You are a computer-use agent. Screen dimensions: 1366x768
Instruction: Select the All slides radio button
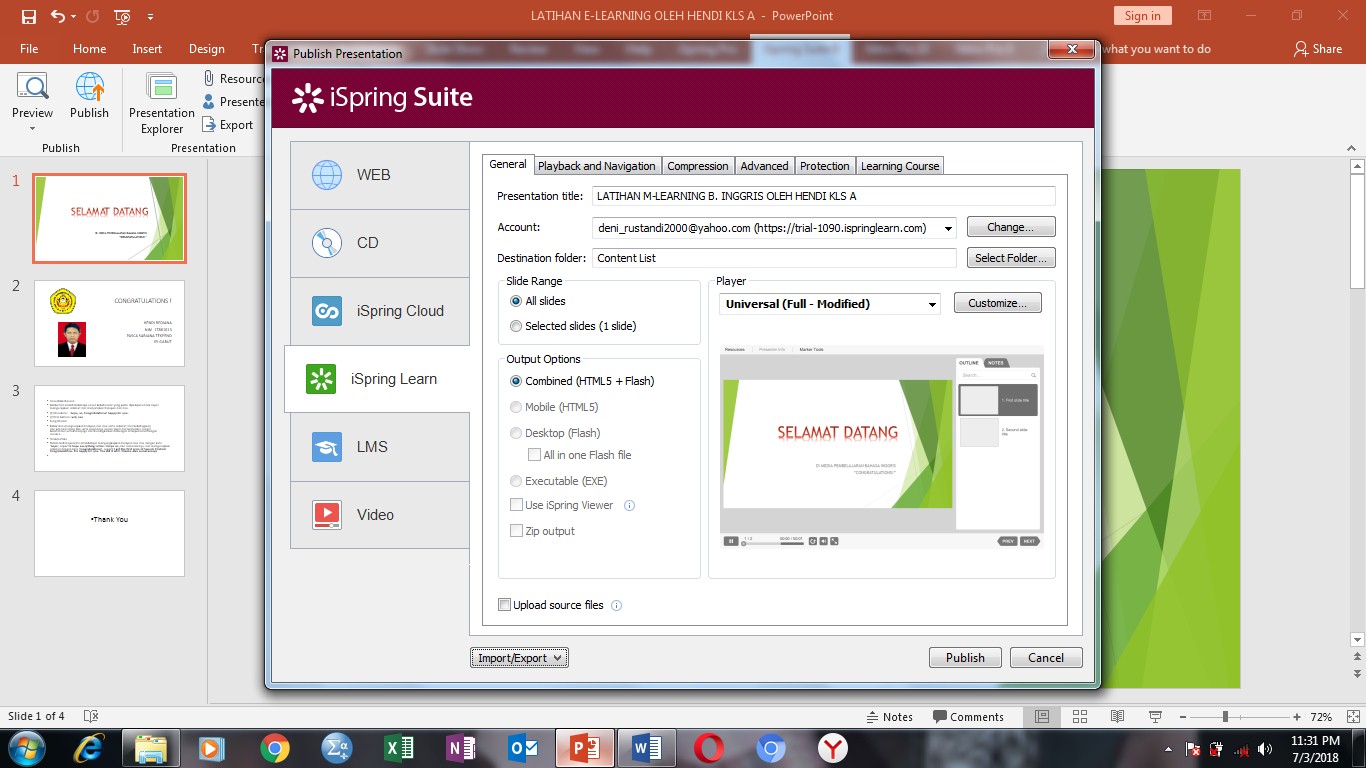(516, 301)
